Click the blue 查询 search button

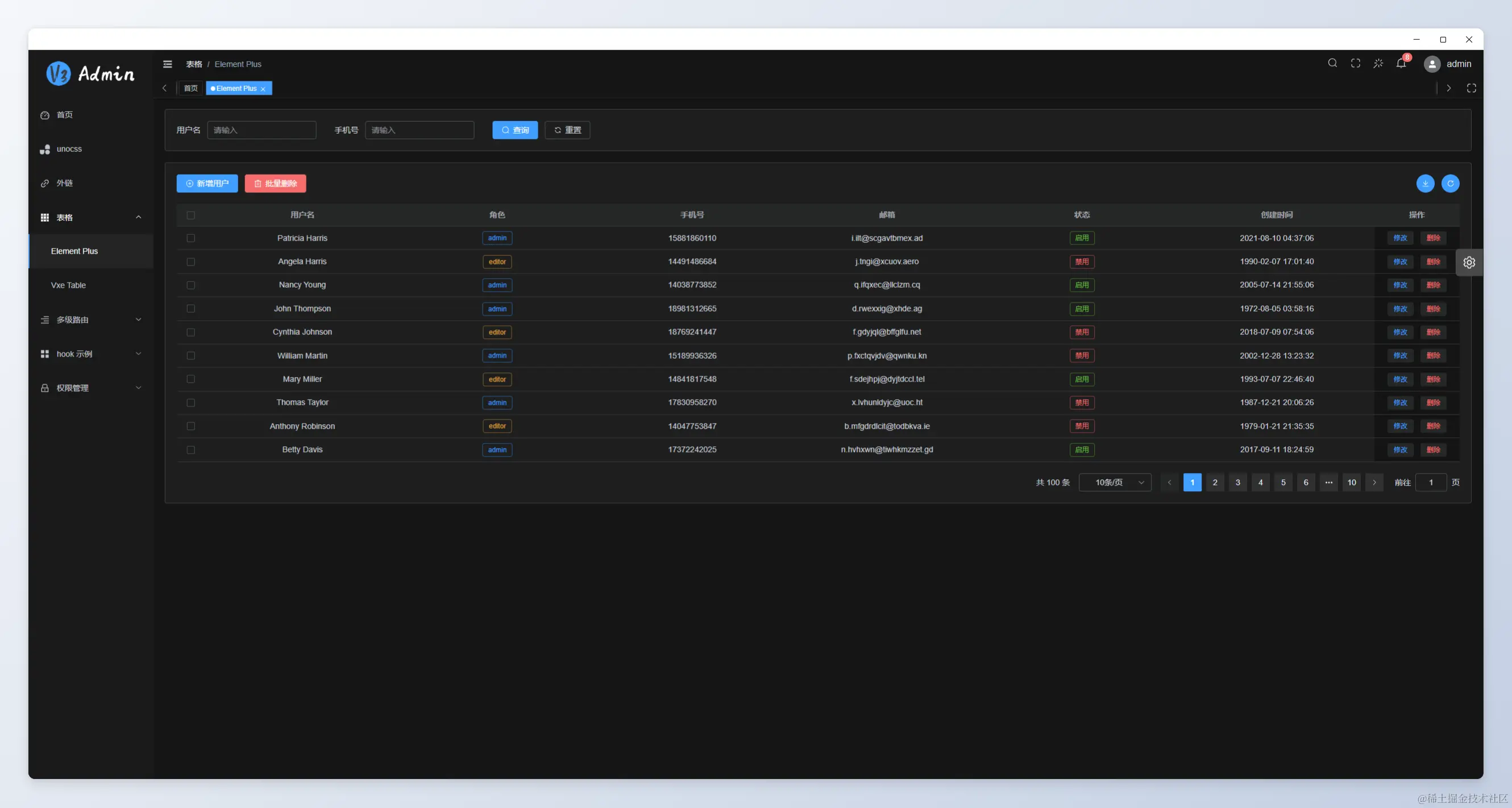tap(515, 130)
